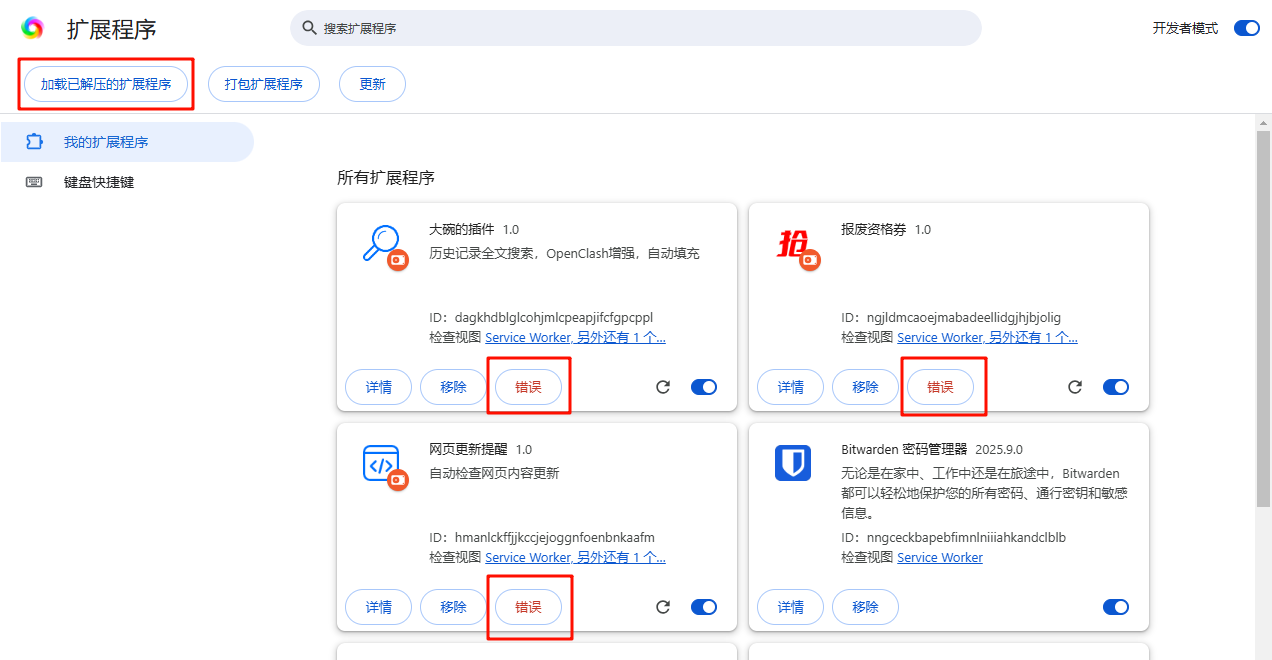1272x660 pixels.
Task: Disable the Bitwarden 密码管理器 toggle
Action: tap(1116, 607)
